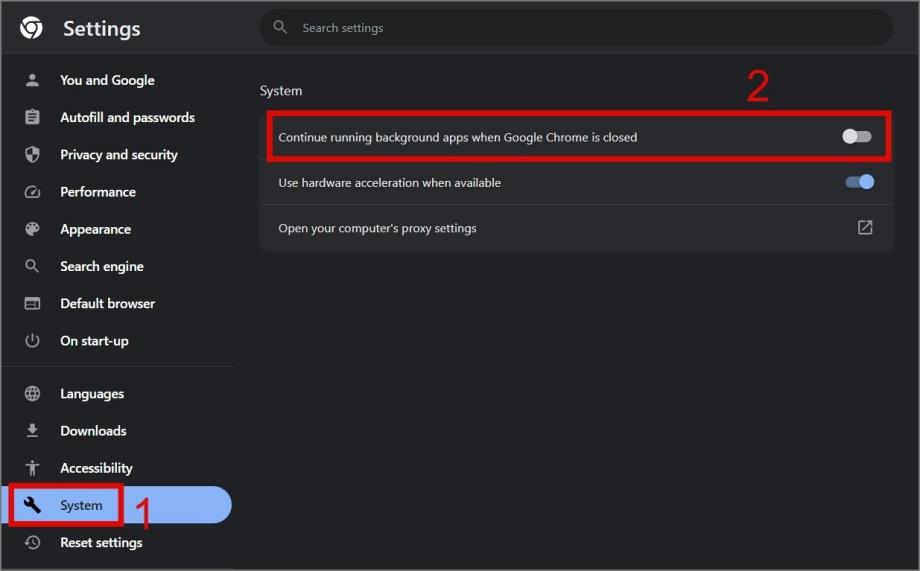920x571 pixels.
Task: Click the download arrow icon for Downloads
Action: [32, 430]
